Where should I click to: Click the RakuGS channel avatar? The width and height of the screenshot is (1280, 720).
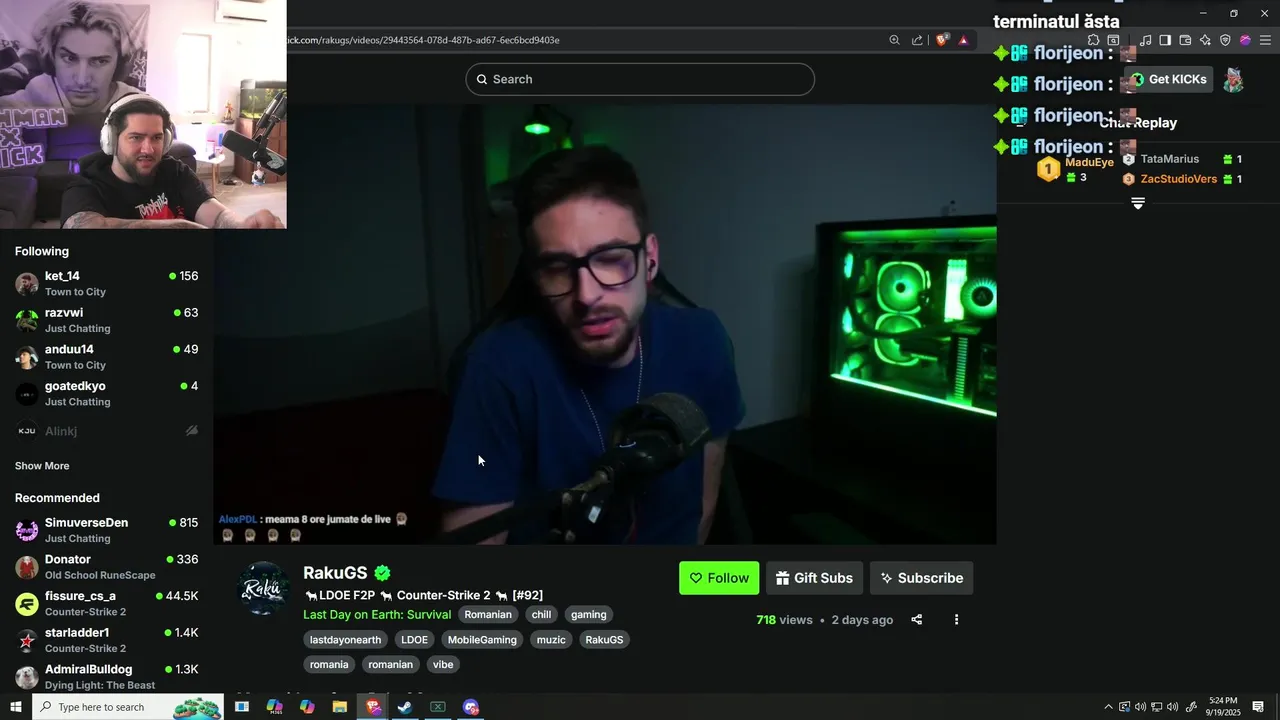coord(265,588)
